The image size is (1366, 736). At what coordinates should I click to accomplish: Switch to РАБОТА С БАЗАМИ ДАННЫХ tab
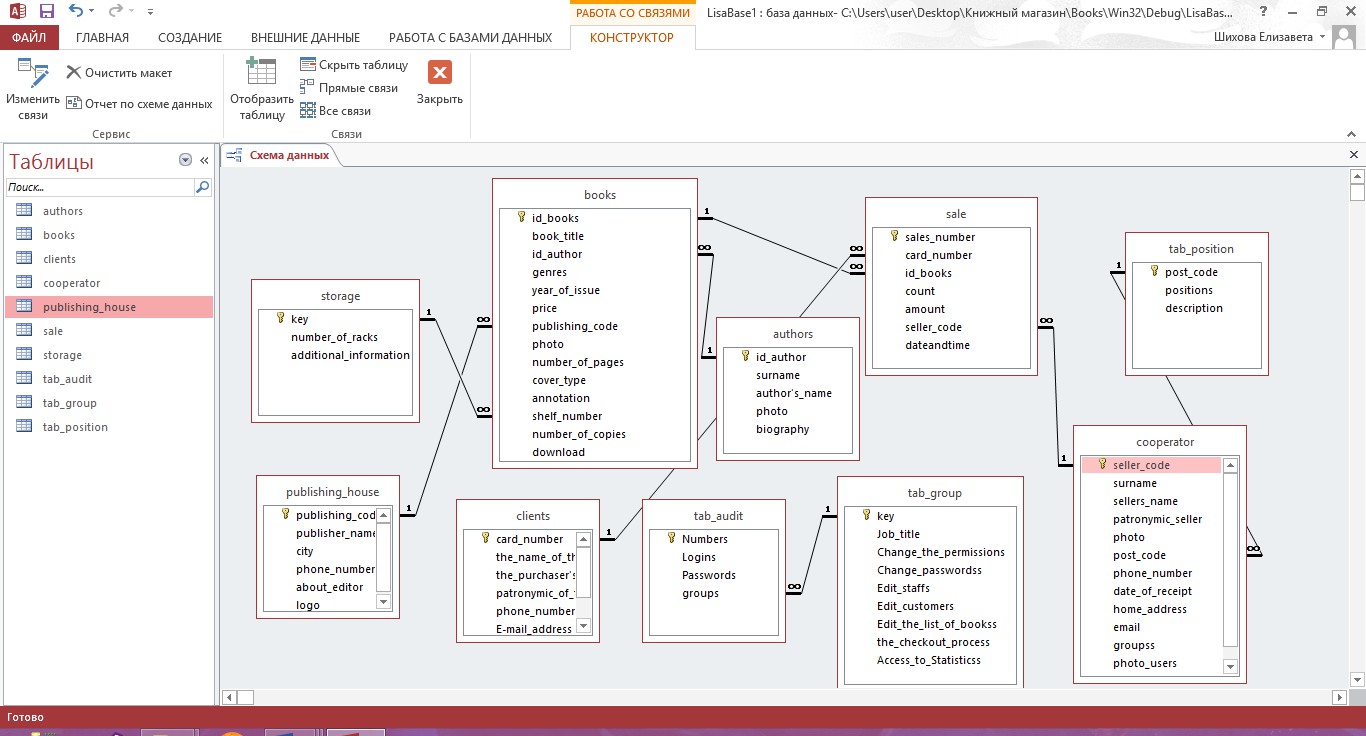470,38
